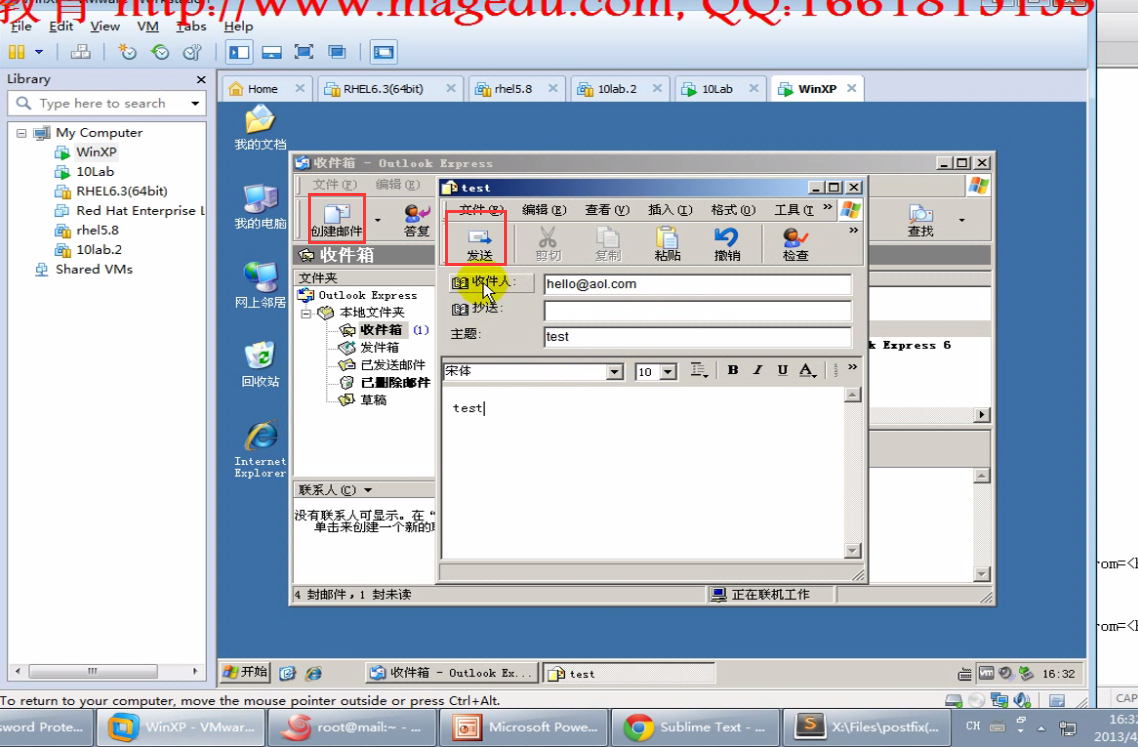Viewport: 1138px width, 747px height.
Task: Click the VMware show library sidebar icon
Action: pyautogui.click(x=238, y=52)
